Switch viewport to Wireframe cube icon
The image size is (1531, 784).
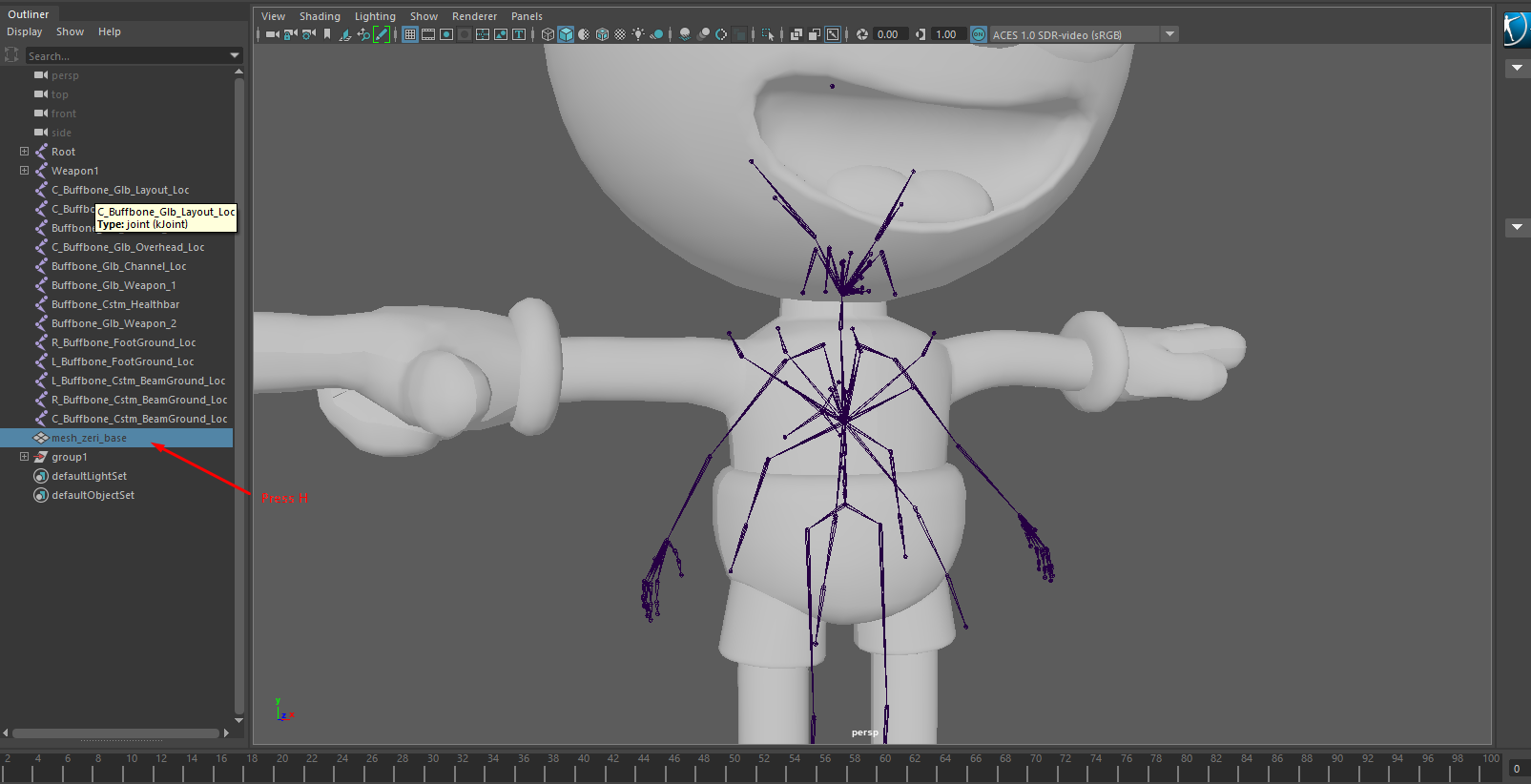(548, 34)
